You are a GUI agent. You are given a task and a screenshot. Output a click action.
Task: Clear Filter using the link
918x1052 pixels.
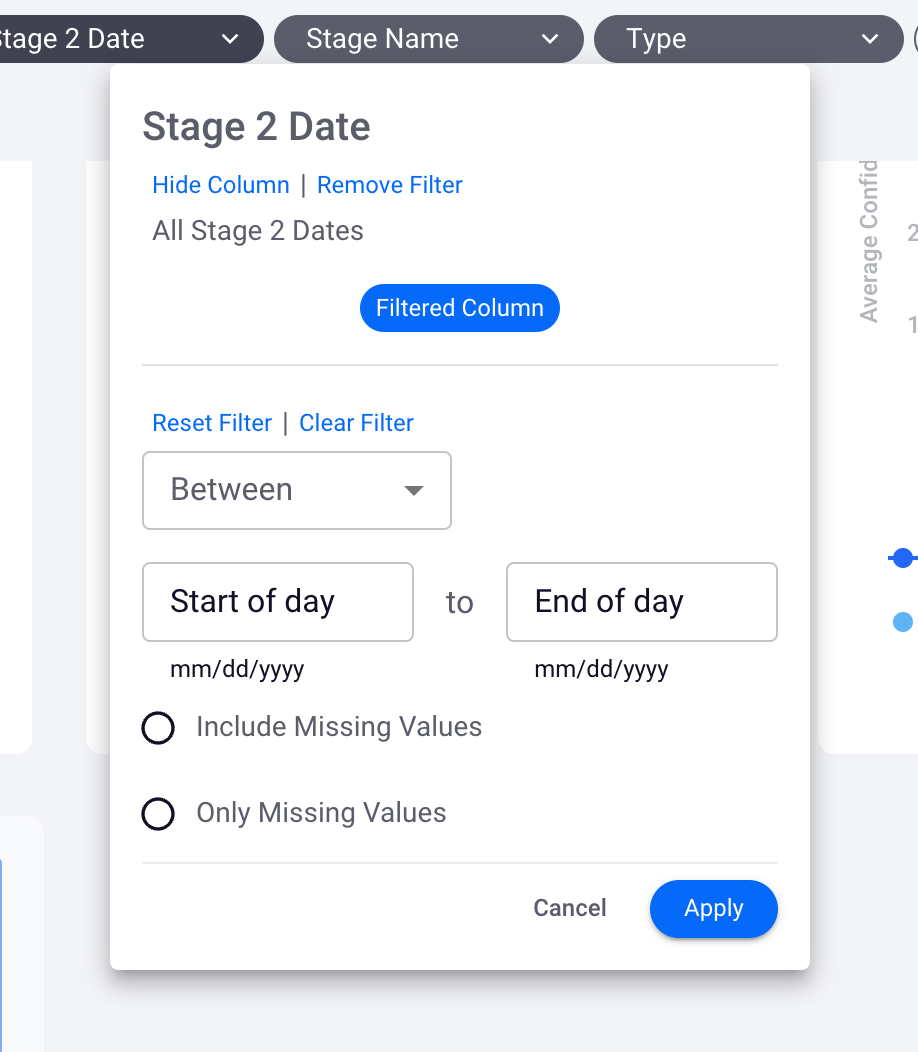(x=356, y=423)
